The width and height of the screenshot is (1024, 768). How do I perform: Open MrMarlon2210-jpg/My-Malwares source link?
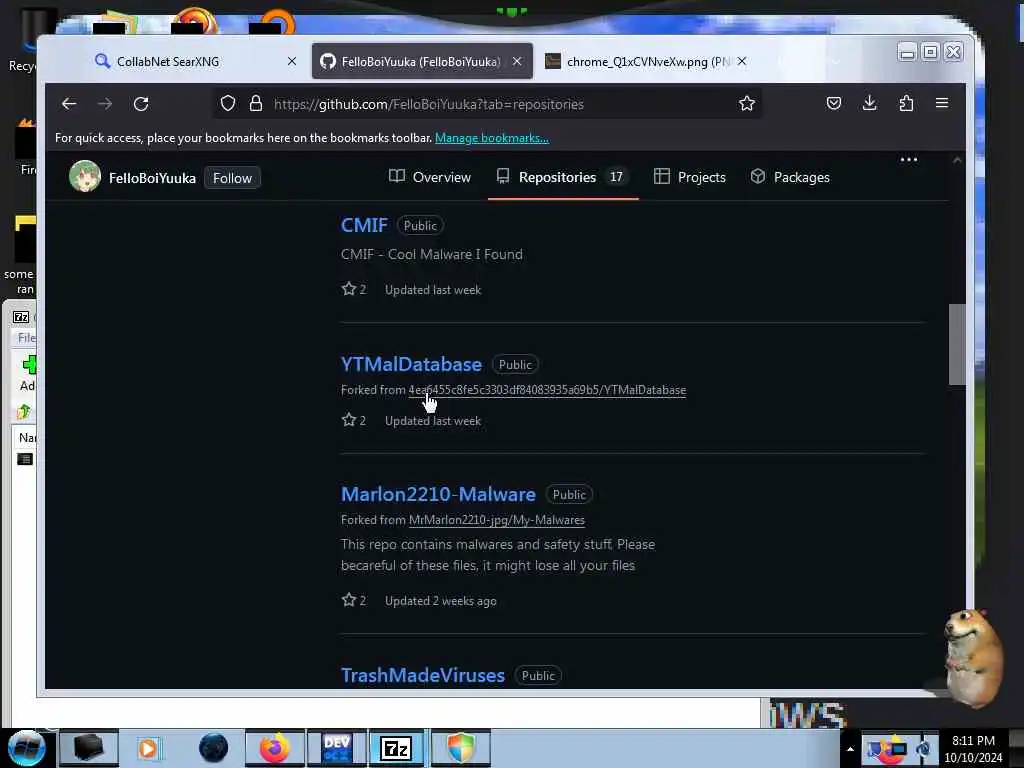pos(496,520)
